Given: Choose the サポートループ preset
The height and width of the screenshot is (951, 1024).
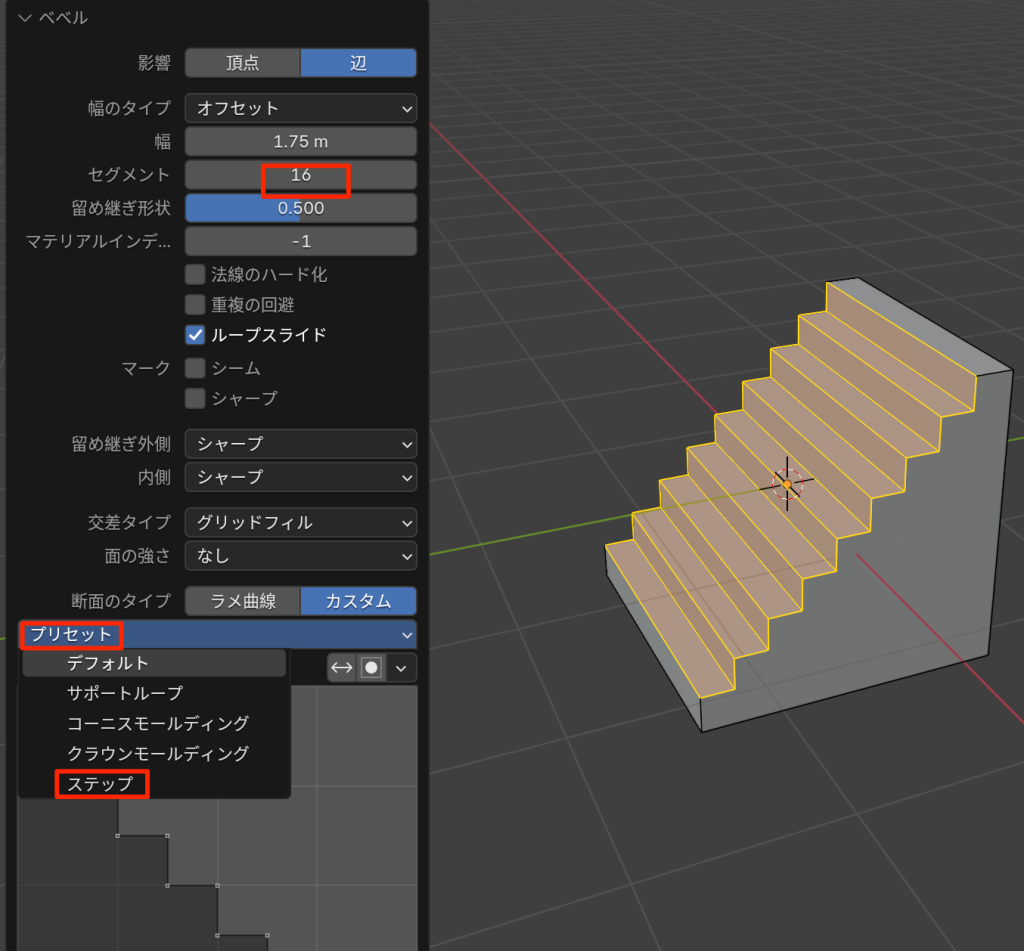Looking at the screenshot, I should pos(125,693).
